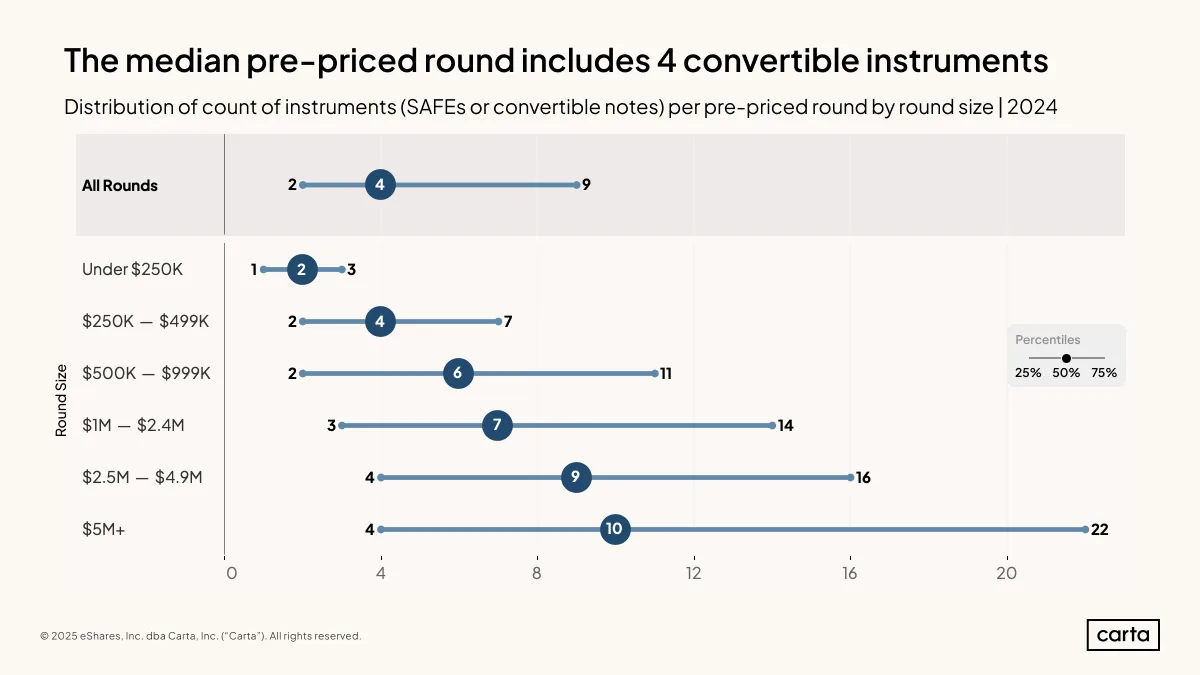
Task: Select the 75th percentile value 16
Action: [x=863, y=477]
